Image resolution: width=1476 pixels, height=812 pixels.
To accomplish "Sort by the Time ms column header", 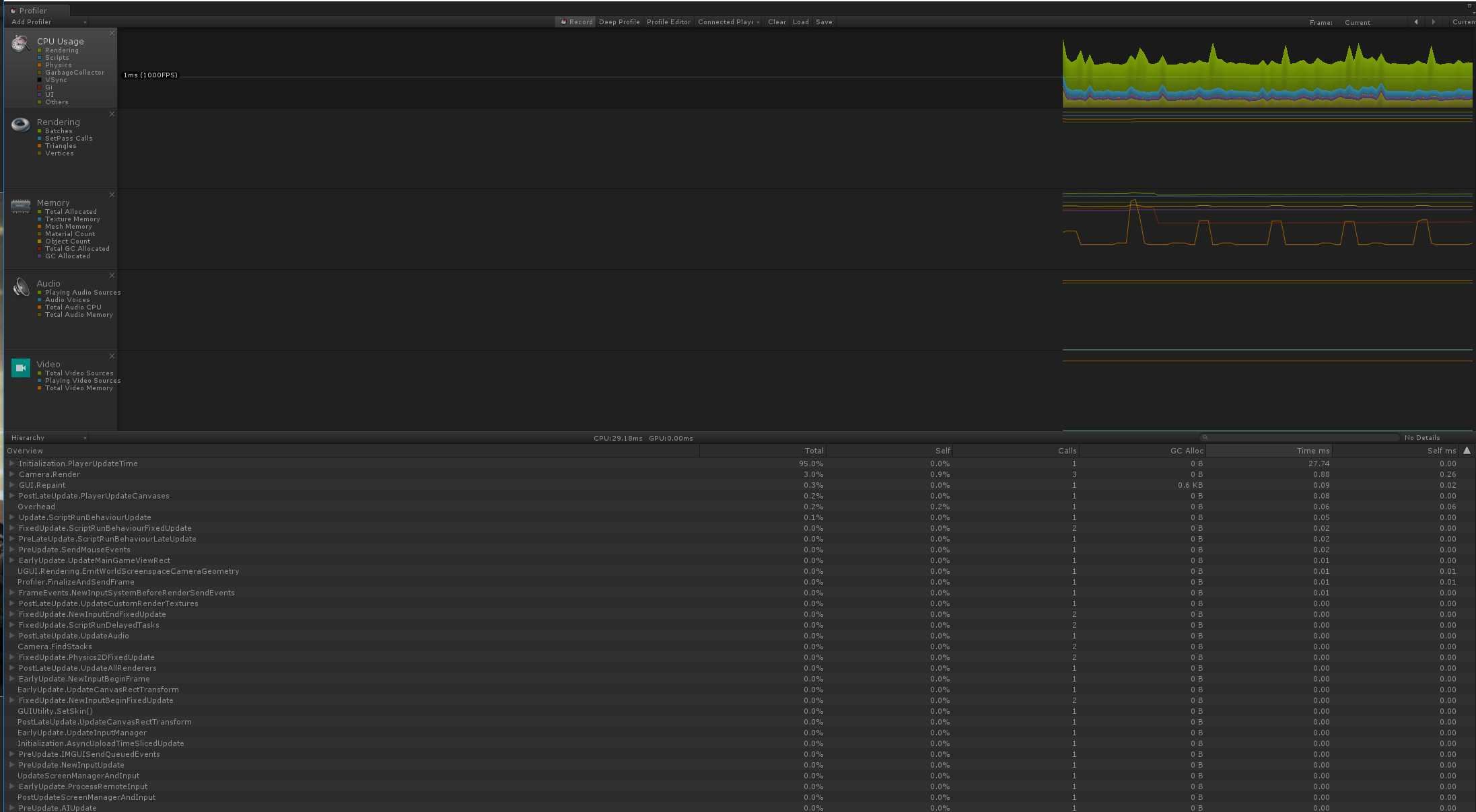I will (1269, 451).
